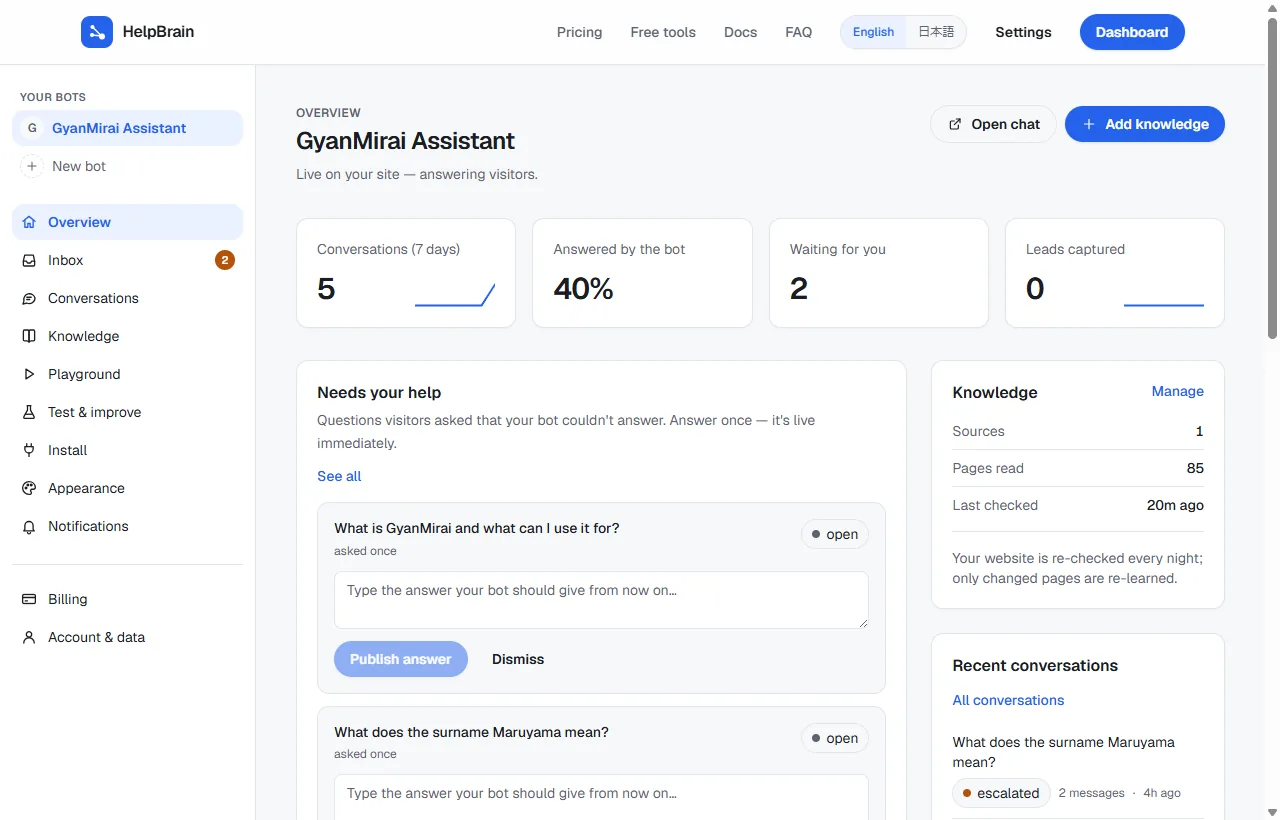Open FAQ in top navigation
1280x820 pixels.
coord(799,32)
